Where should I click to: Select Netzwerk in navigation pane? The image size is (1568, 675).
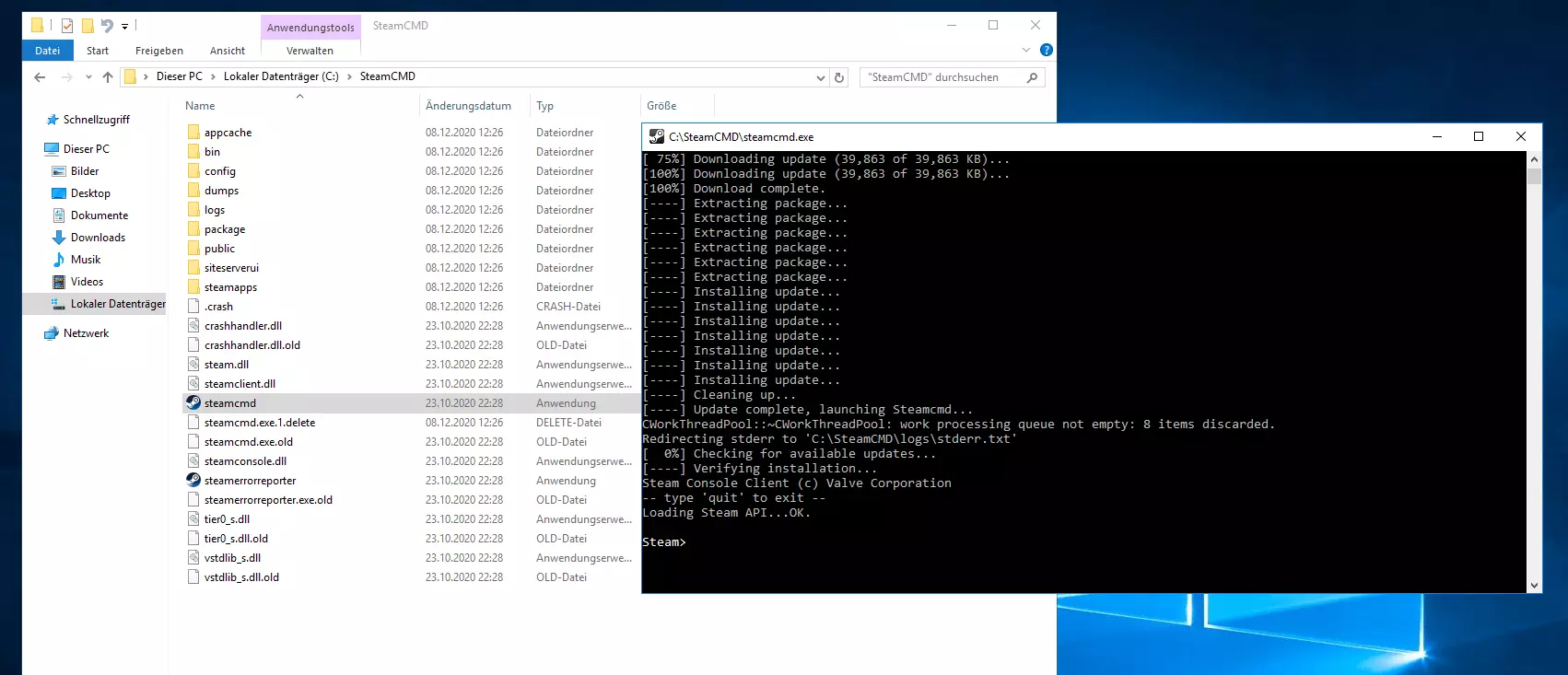[x=86, y=332]
